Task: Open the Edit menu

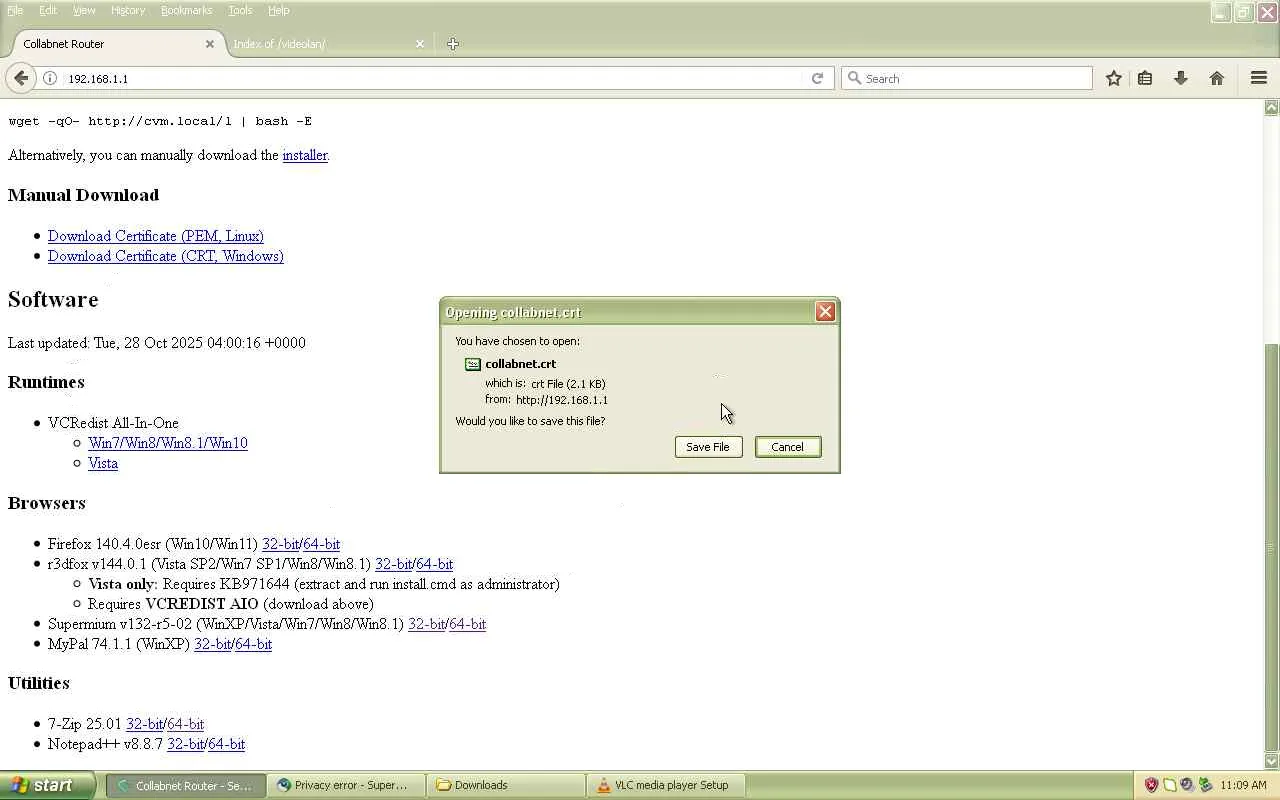Action: pyautogui.click(x=48, y=10)
